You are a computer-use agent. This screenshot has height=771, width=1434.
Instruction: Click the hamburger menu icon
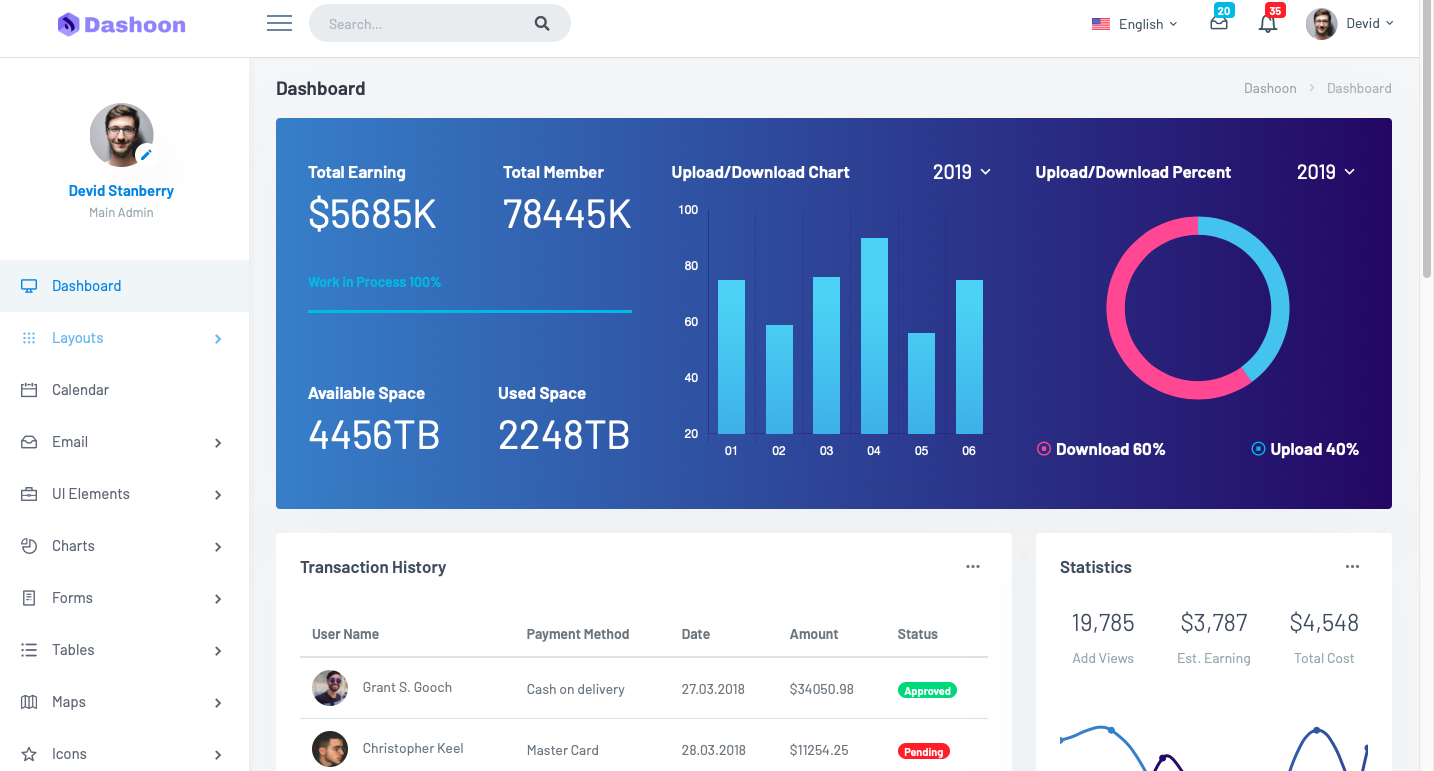279,24
